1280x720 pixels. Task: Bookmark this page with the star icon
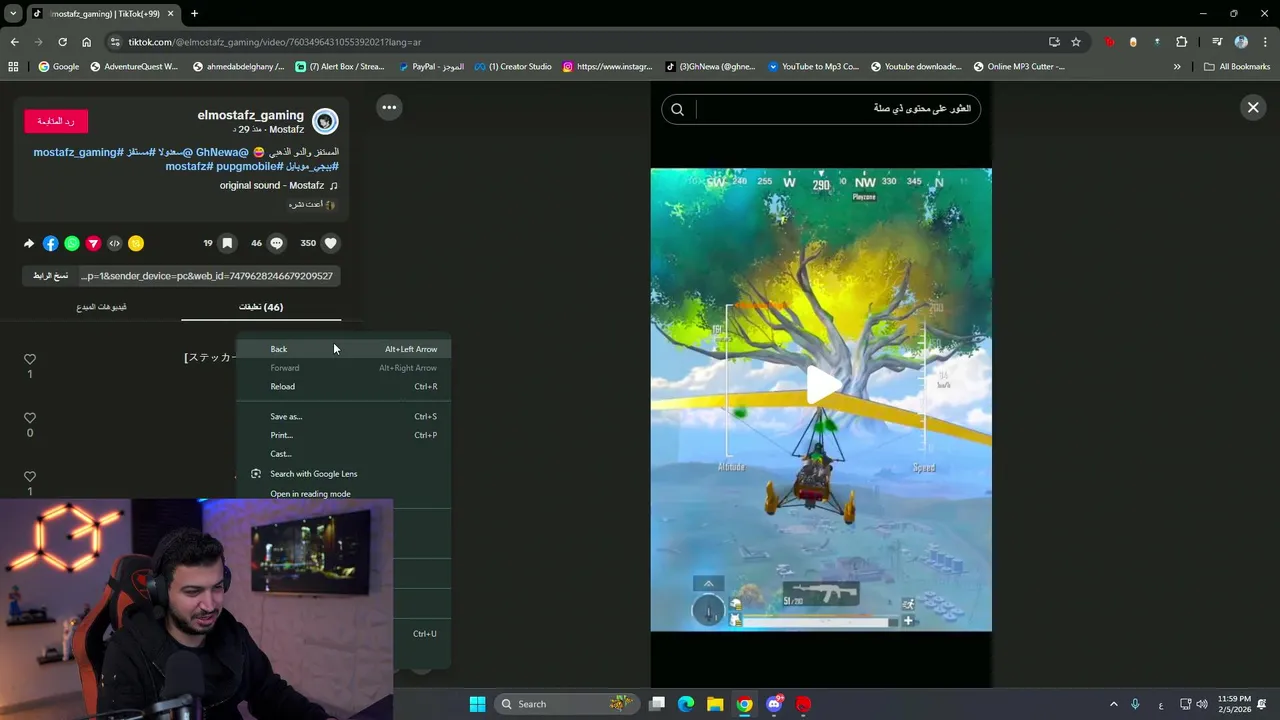click(x=1076, y=42)
